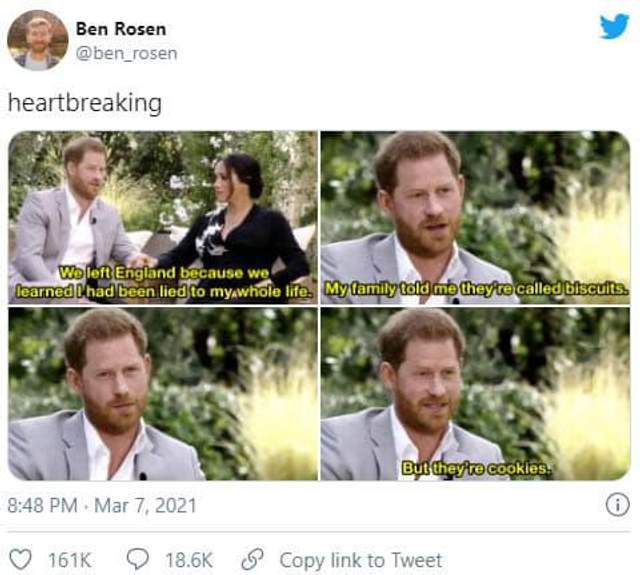The height and width of the screenshot is (575, 640).
Task: Click the 'We left England because we' subtitle line
Action: pyautogui.click(x=164, y=273)
